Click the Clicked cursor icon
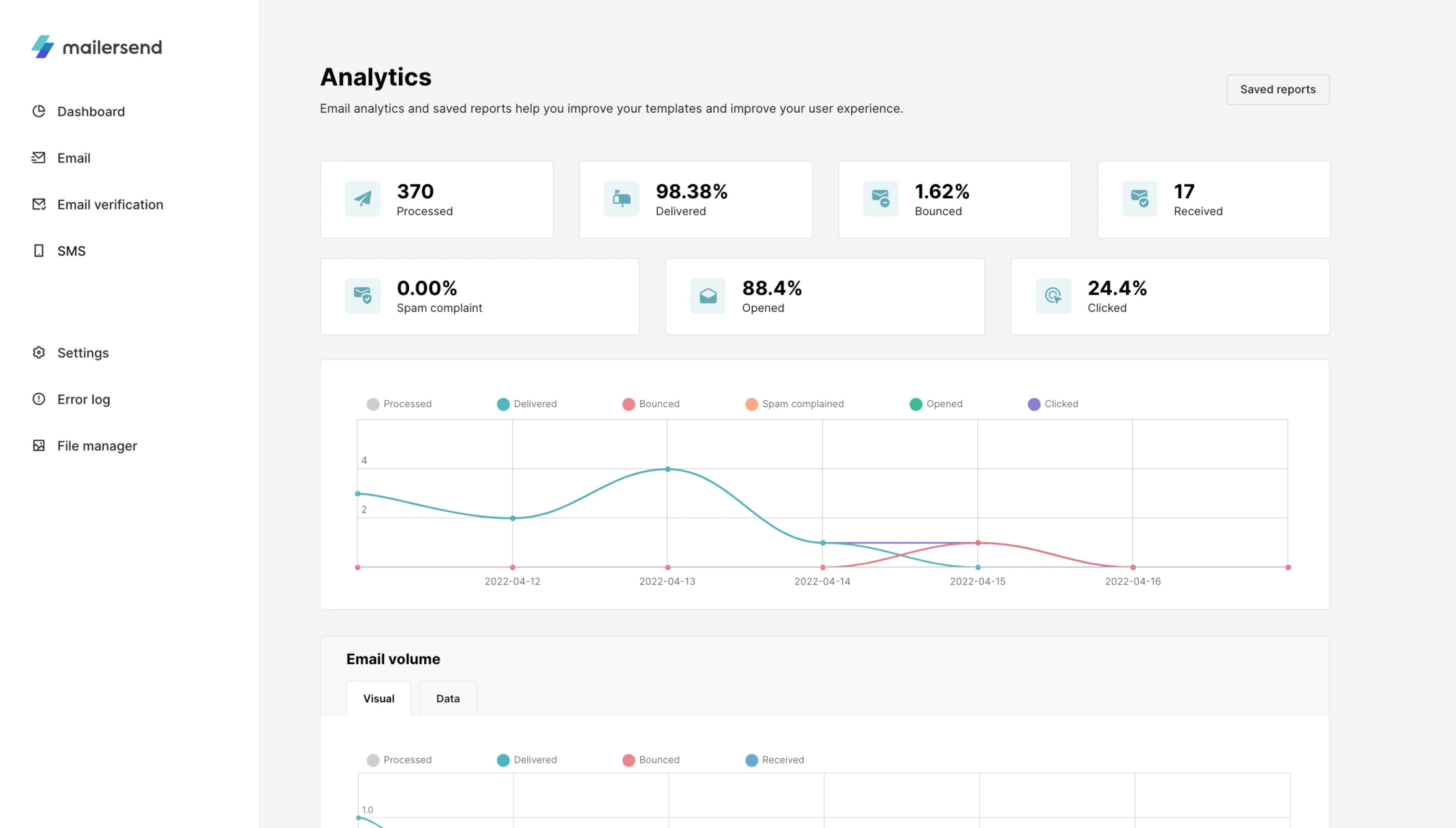This screenshot has width=1456, height=828. pyautogui.click(x=1053, y=296)
